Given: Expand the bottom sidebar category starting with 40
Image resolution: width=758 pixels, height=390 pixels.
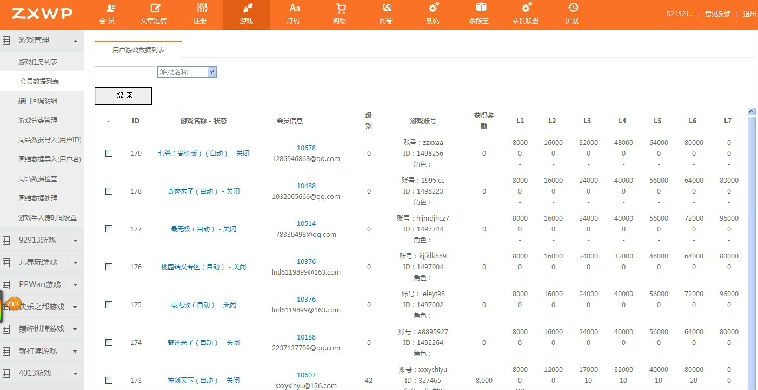Looking at the screenshot, I should [75, 373].
